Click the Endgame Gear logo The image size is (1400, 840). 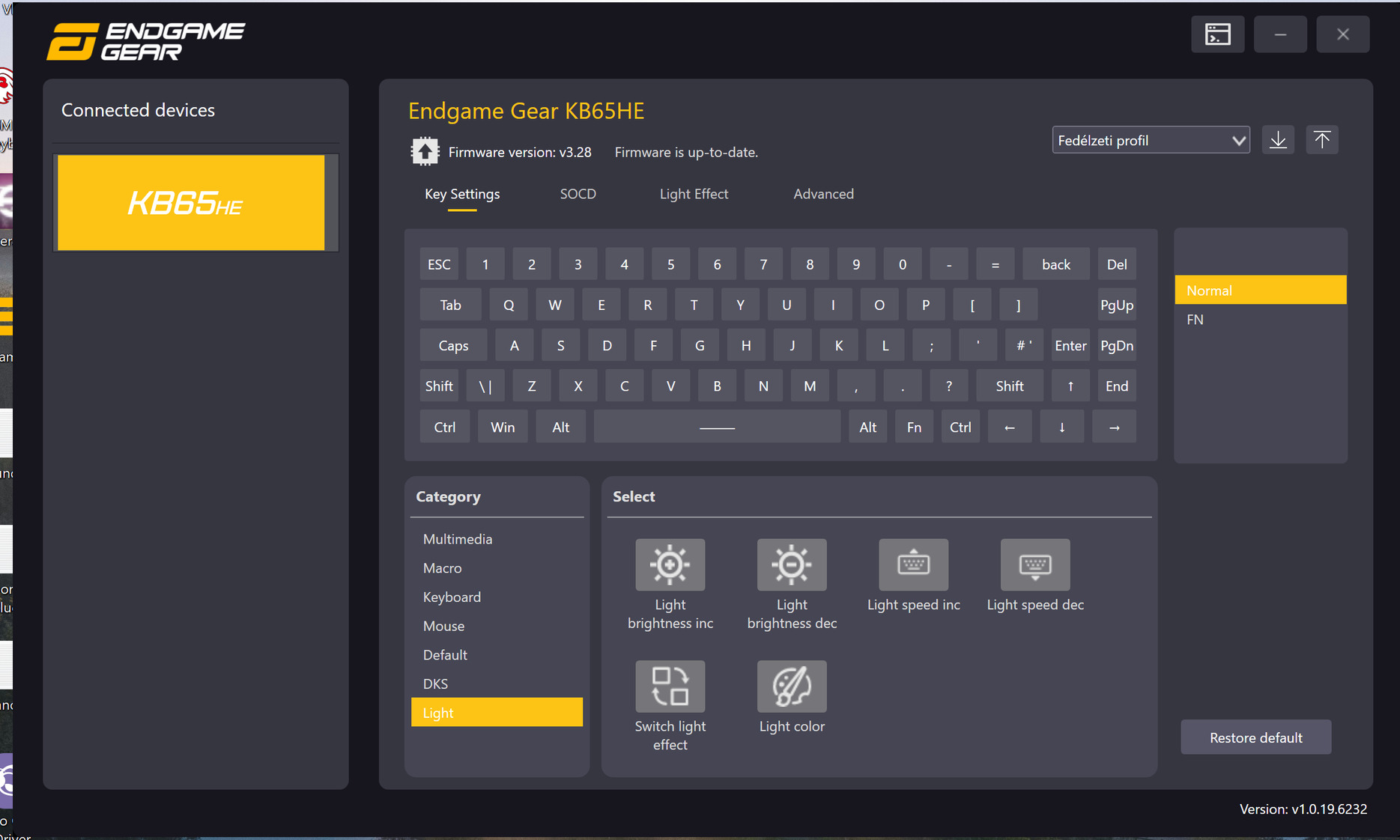point(147,41)
